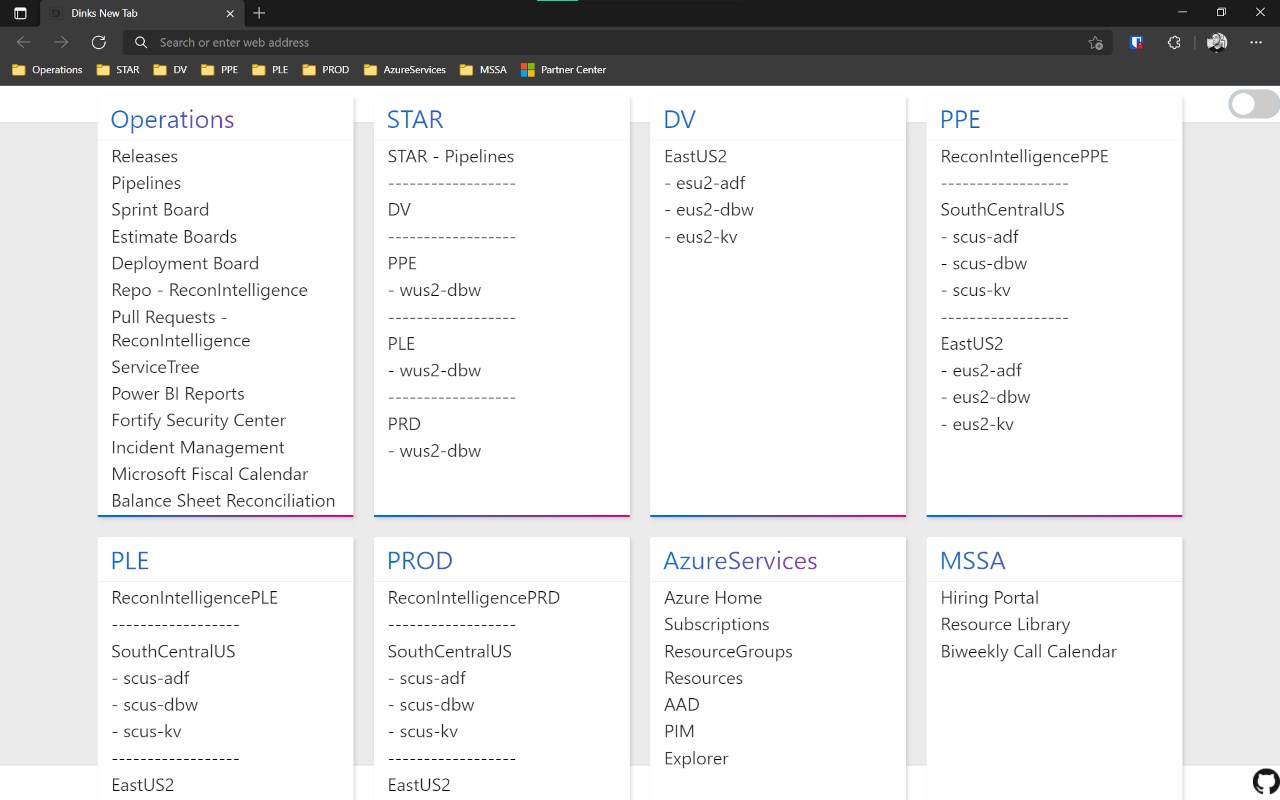1280x800 pixels.
Task: Open Incident Management link
Action: click(198, 447)
